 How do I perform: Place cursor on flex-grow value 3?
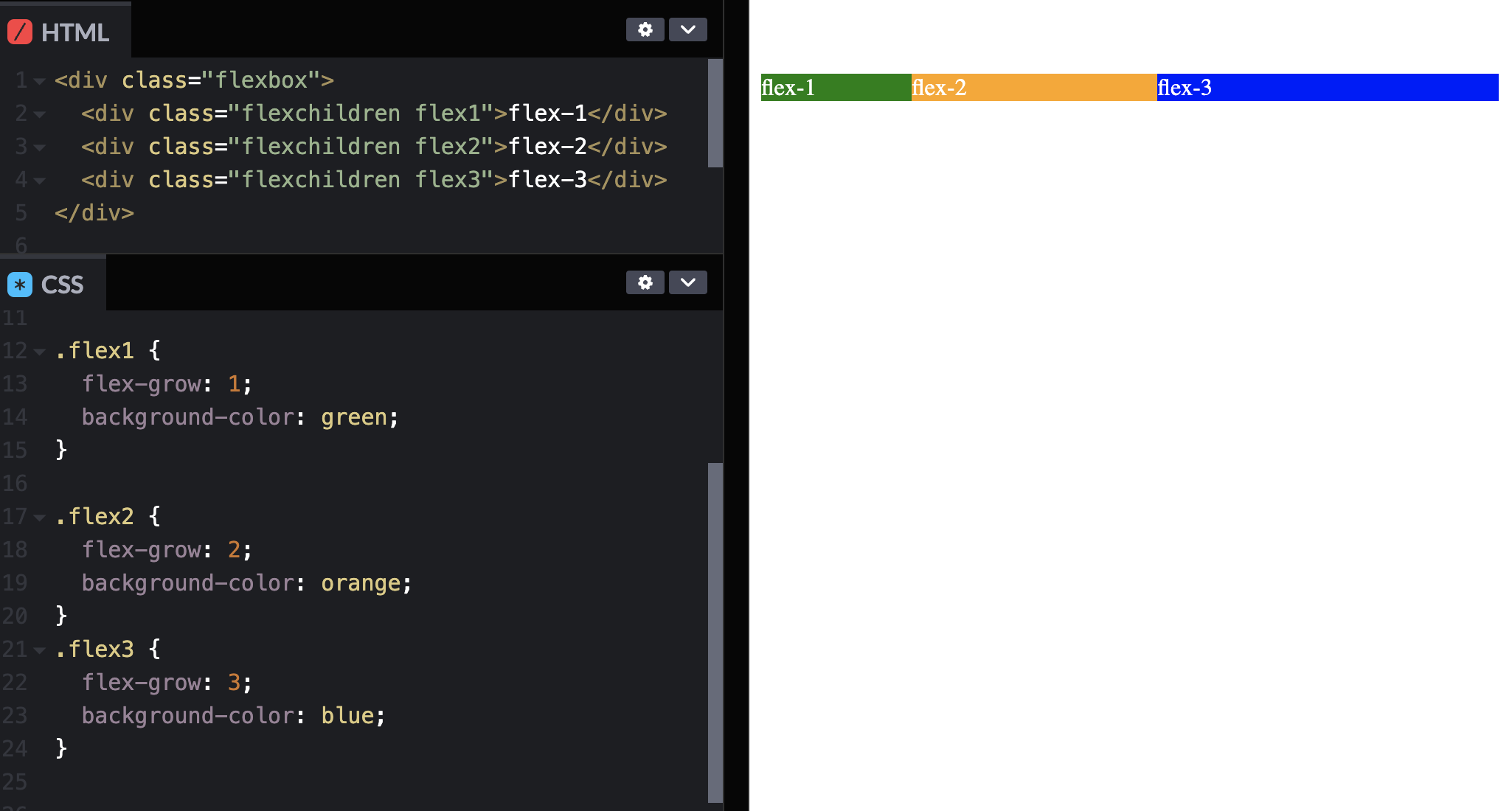pos(234,683)
